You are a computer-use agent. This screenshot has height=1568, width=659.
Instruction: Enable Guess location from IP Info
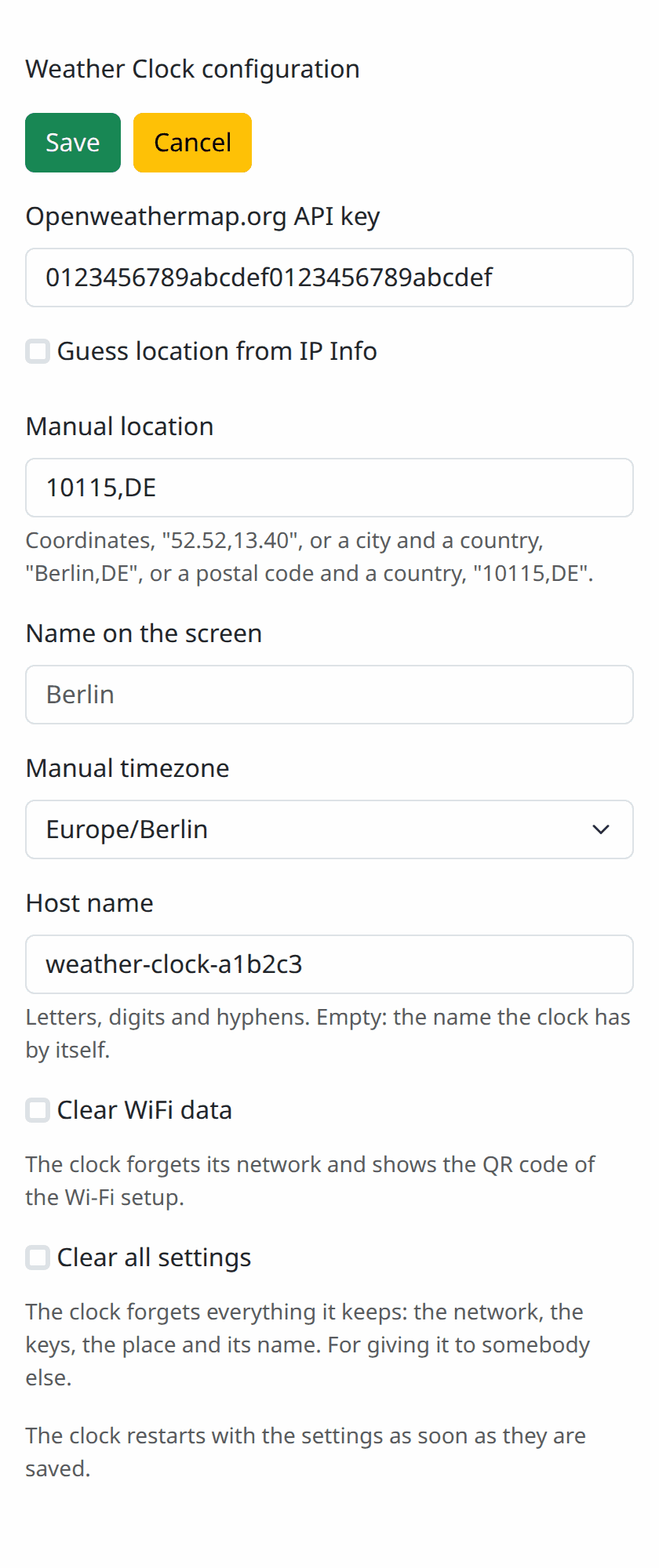38,351
